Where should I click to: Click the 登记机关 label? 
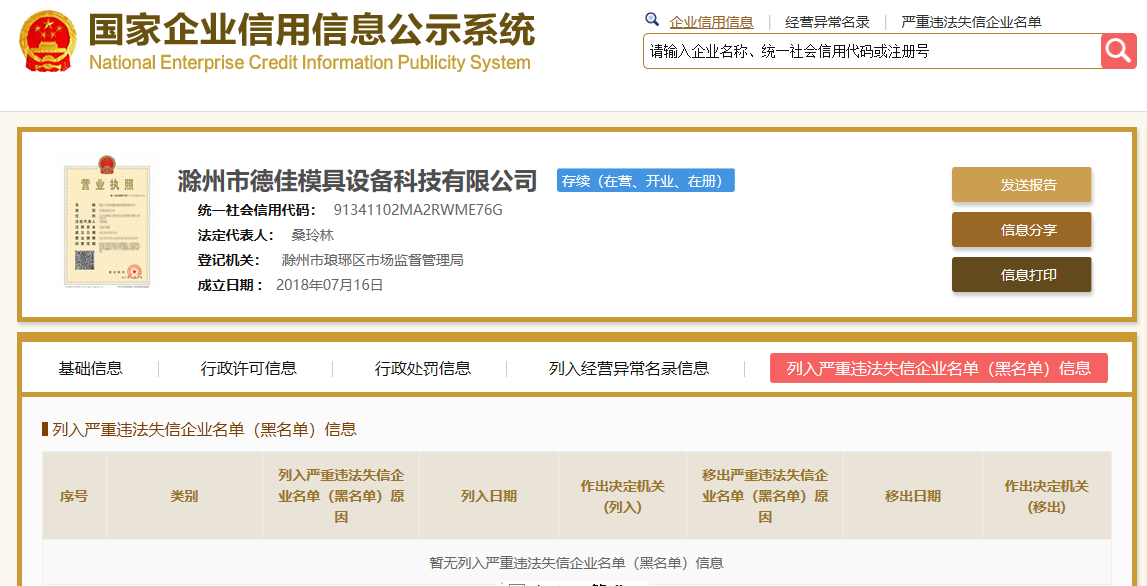(229, 260)
